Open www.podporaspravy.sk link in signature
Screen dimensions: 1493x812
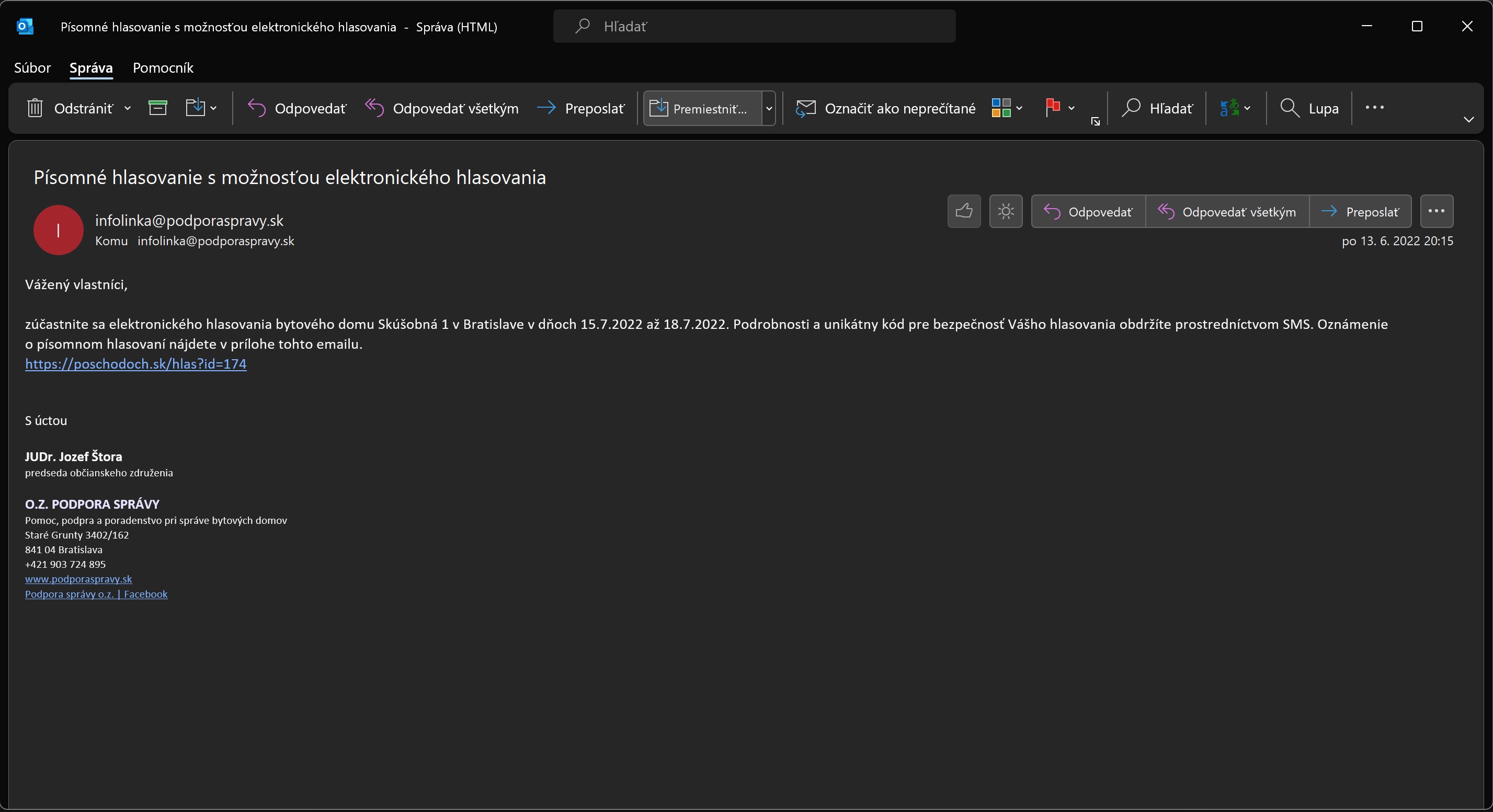pyautogui.click(x=78, y=579)
